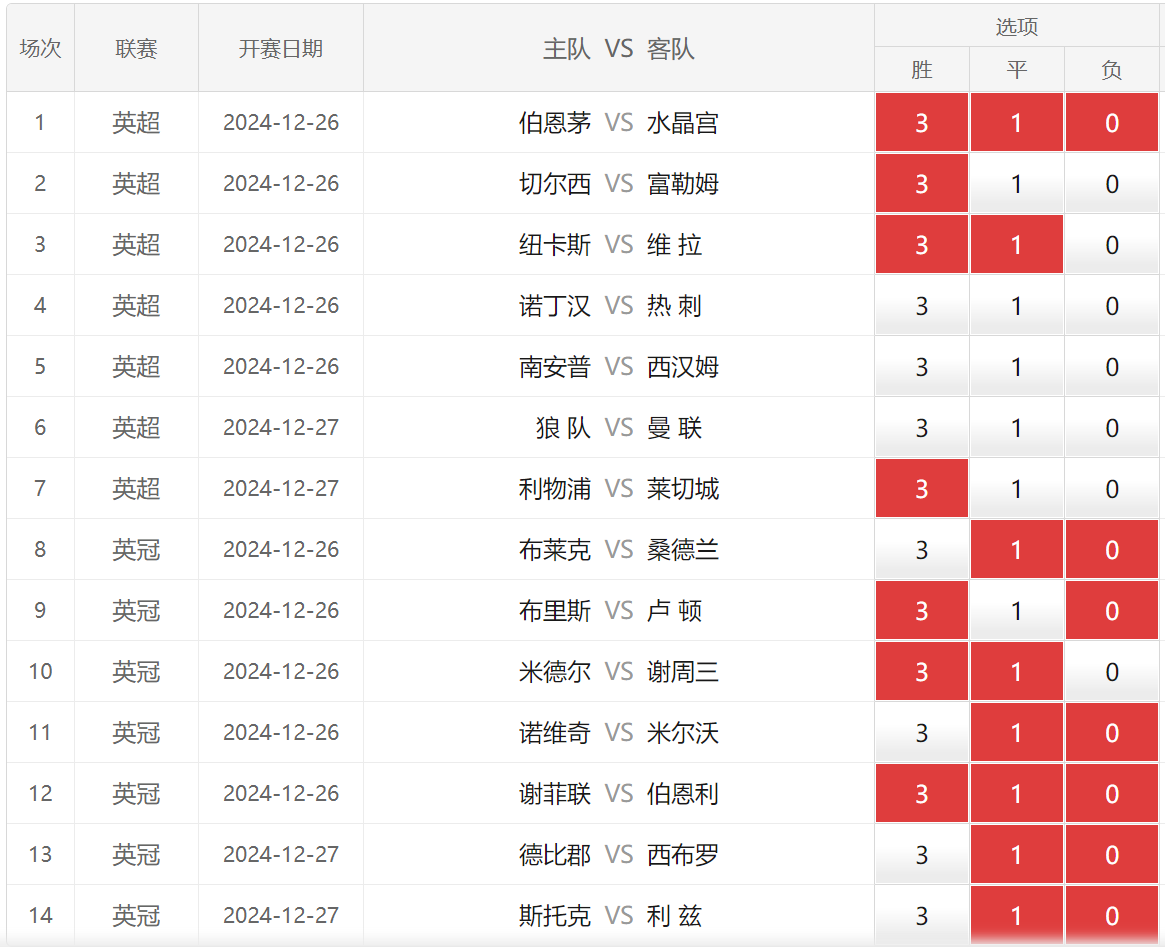Select win option 3 for 布莱克 VS 桑德兰
The height and width of the screenshot is (951, 1165).
click(921, 549)
